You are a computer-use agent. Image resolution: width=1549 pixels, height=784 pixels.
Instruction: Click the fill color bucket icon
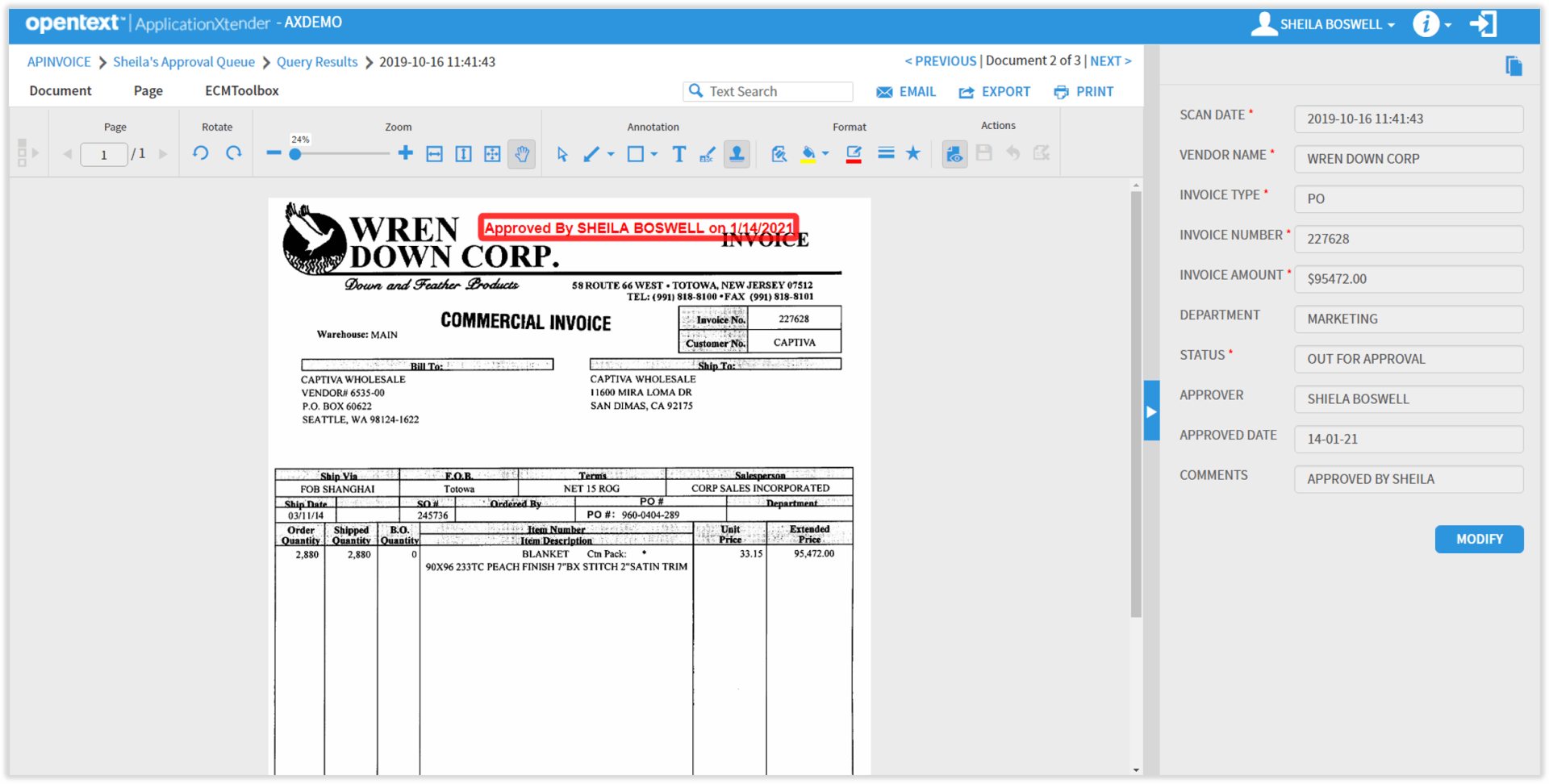coord(808,154)
